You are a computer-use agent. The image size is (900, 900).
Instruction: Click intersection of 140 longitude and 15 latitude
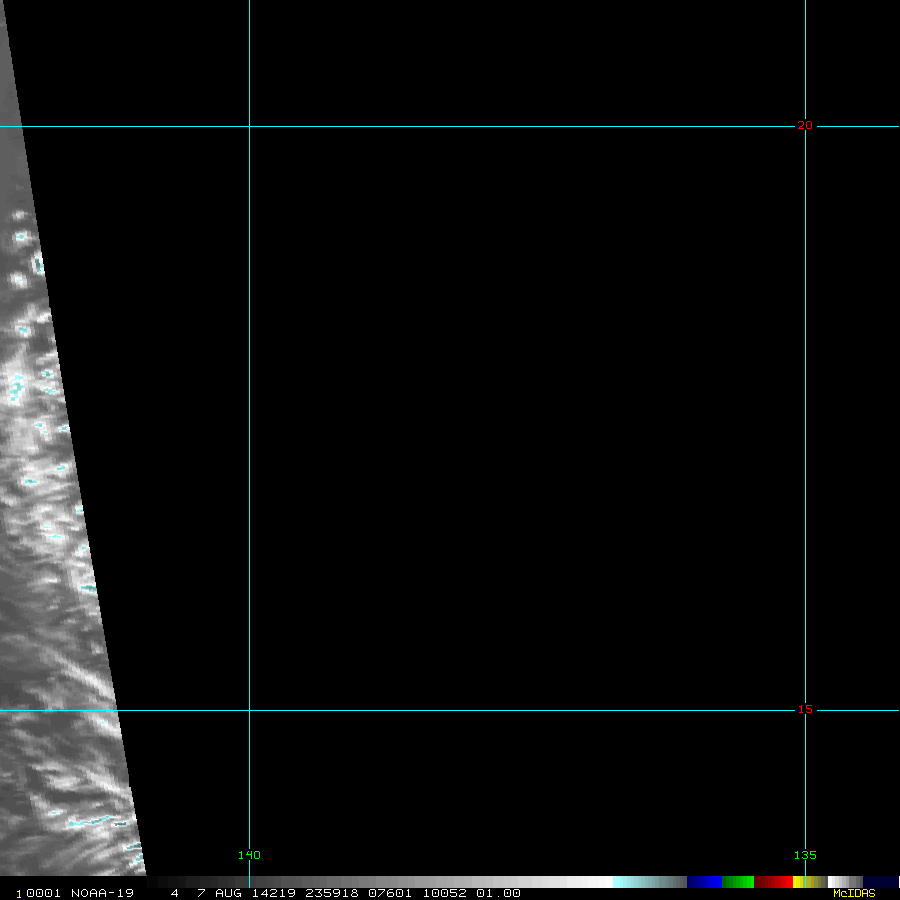coord(249,710)
